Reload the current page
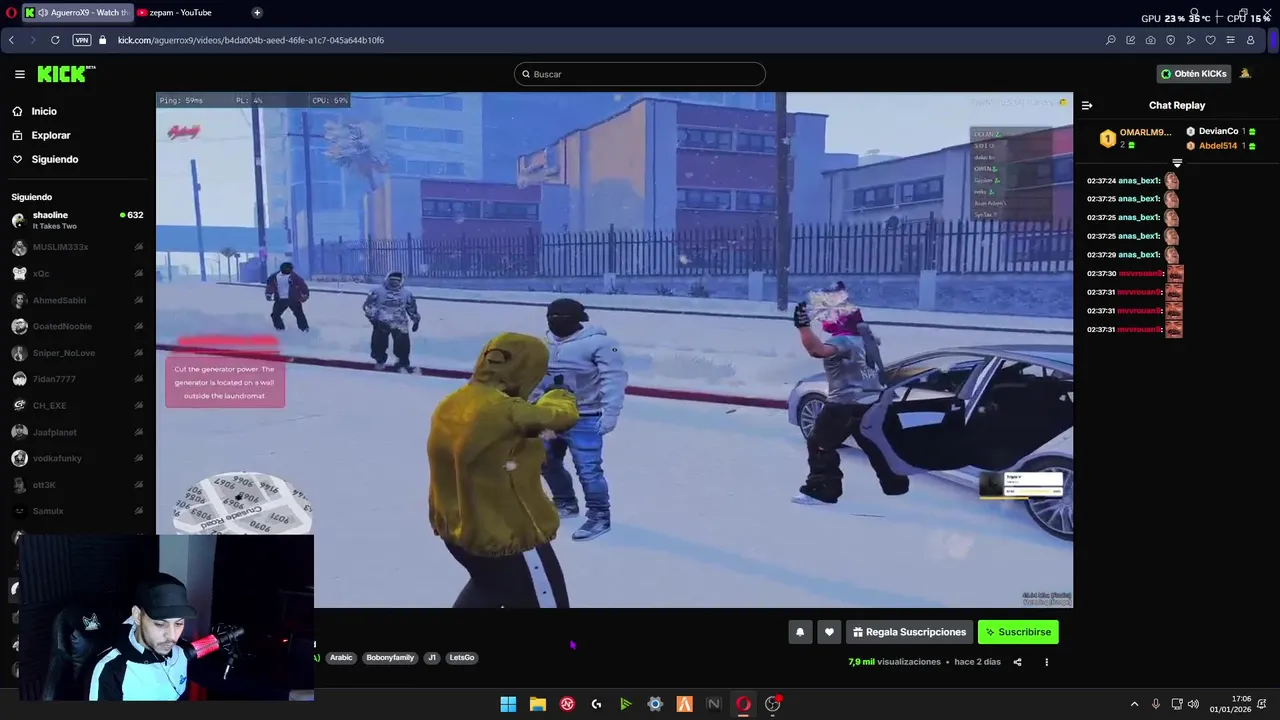This screenshot has width=1280, height=720. pyautogui.click(x=55, y=40)
